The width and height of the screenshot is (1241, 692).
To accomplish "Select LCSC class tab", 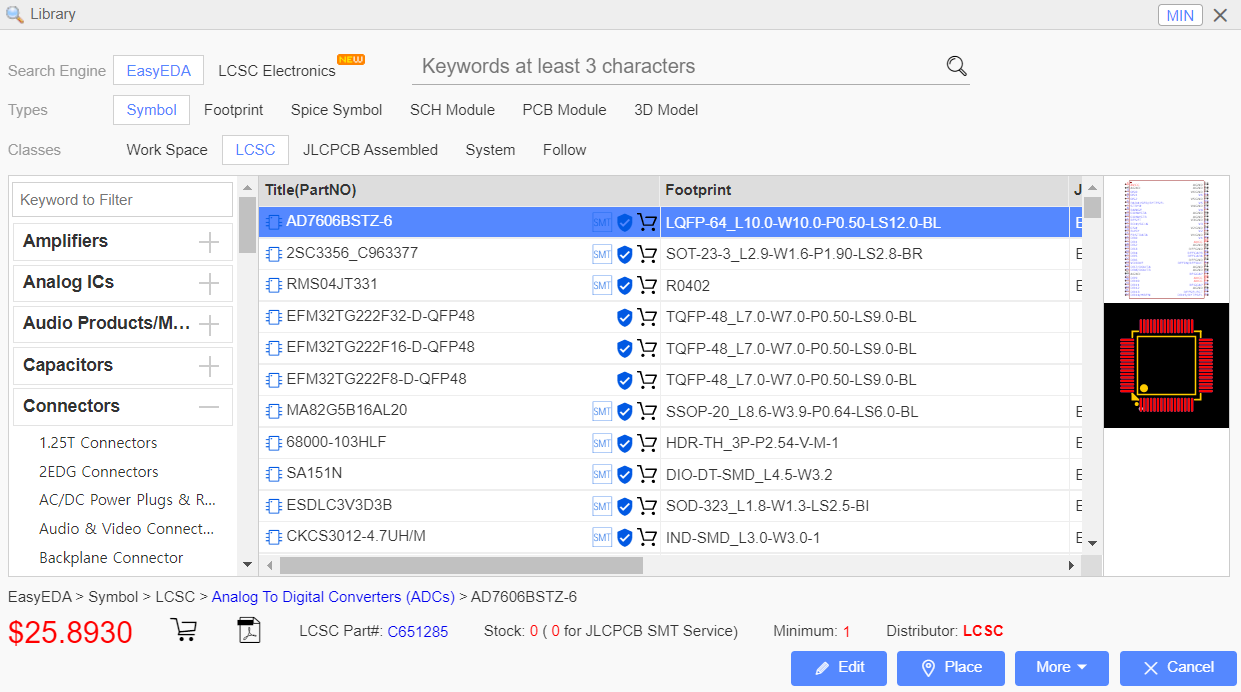I will [255, 150].
